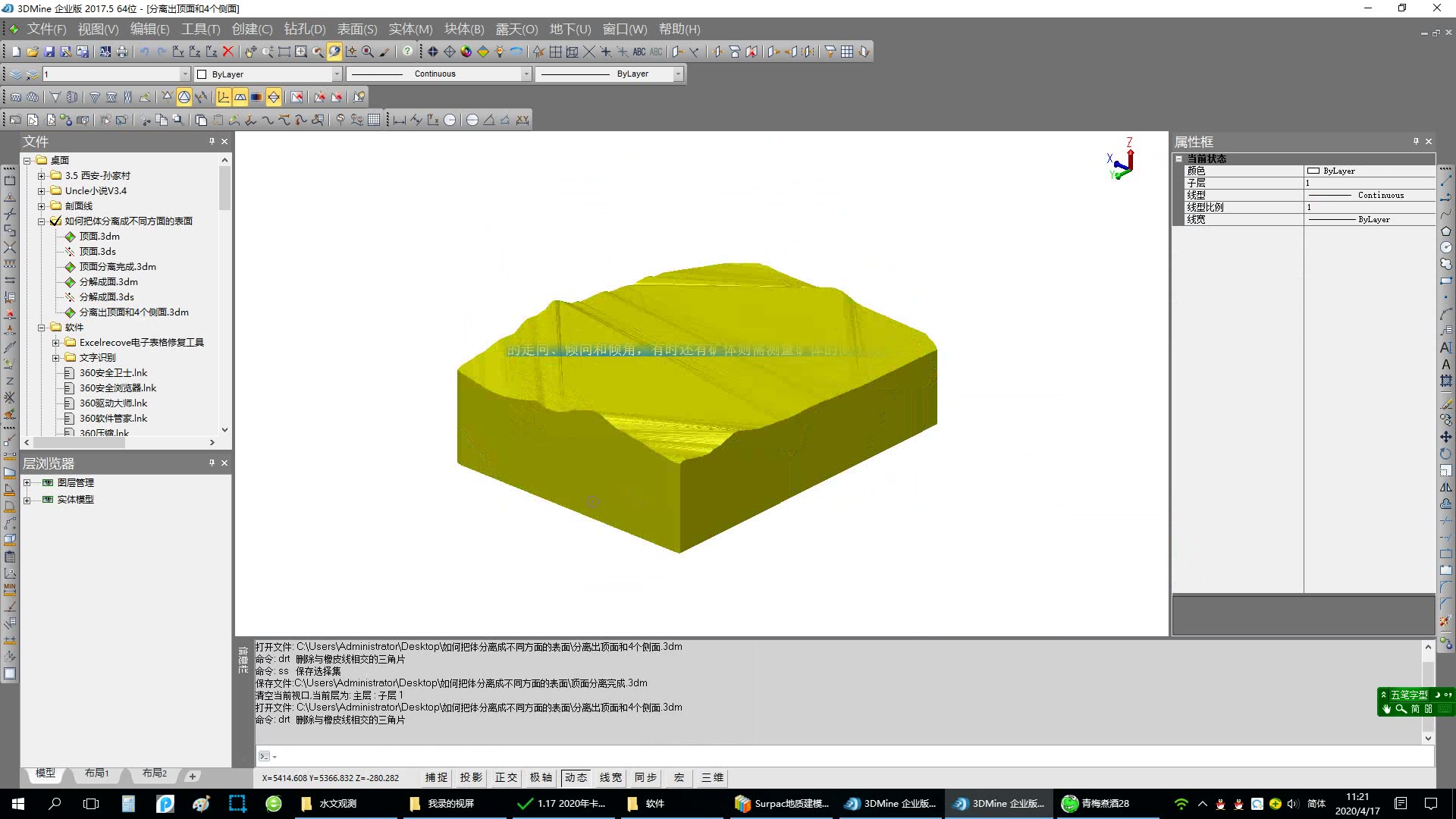Switch to the 布局1 tab
Image resolution: width=1456 pixels, height=819 pixels.
(x=97, y=773)
